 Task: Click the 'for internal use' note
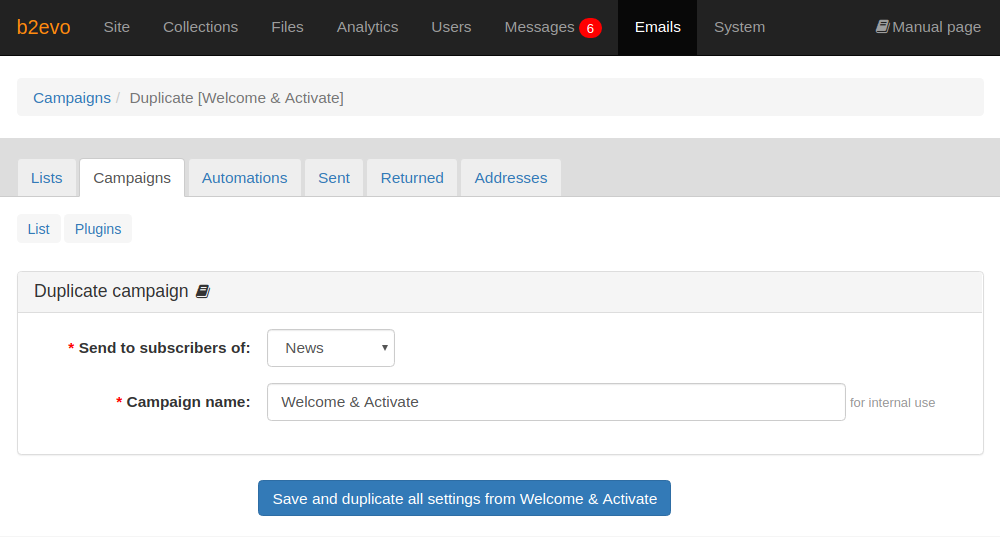[892, 402]
